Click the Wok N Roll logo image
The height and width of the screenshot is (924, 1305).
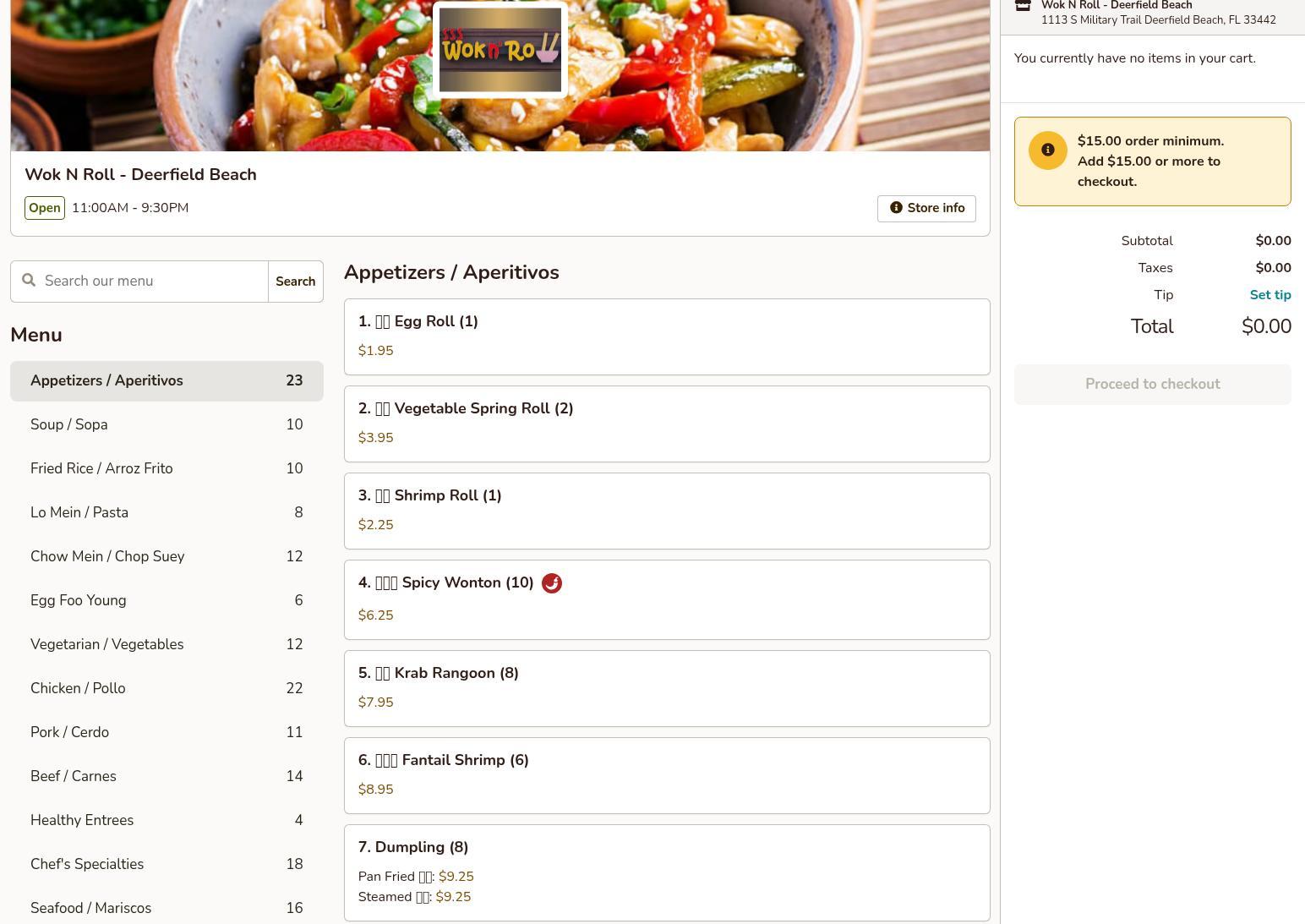point(500,50)
